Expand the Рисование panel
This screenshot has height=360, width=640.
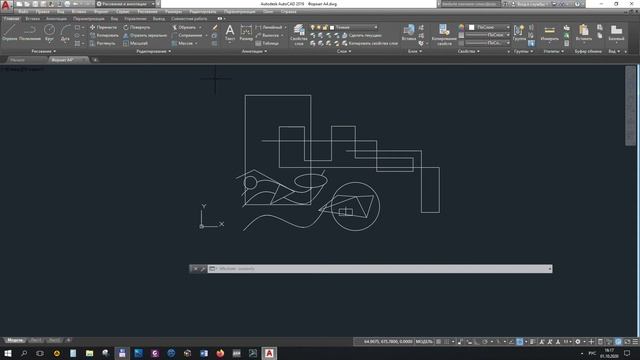(44, 51)
